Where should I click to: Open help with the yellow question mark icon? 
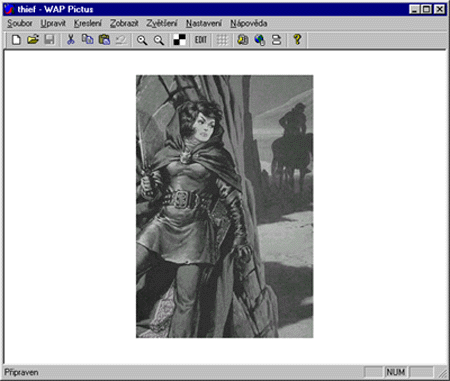[297, 40]
